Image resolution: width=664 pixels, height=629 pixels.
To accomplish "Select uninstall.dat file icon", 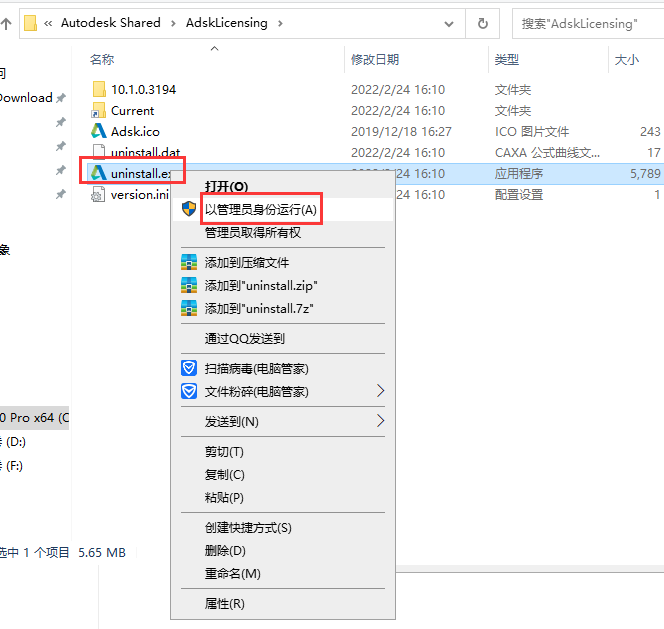I will pyautogui.click(x=99, y=151).
